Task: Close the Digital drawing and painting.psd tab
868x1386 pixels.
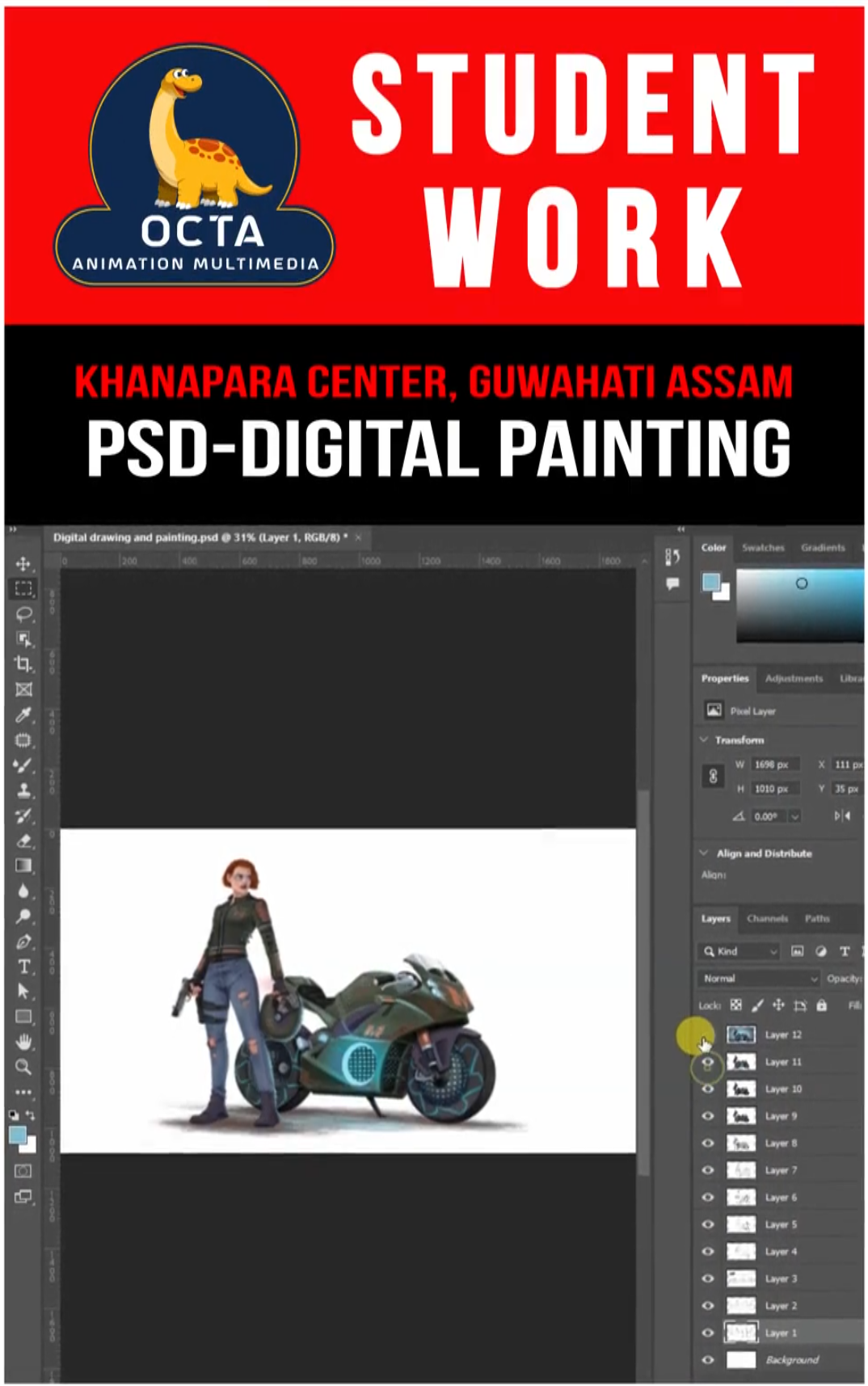Action: (358, 537)
